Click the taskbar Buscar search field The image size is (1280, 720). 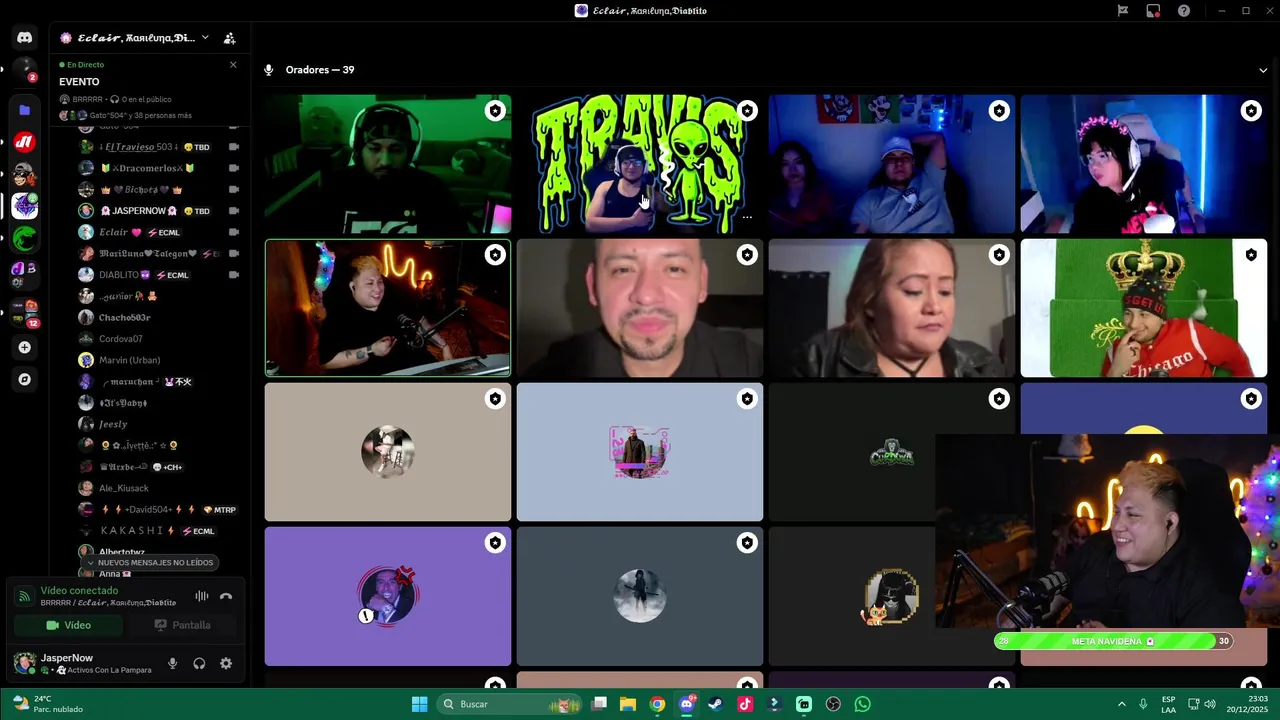tap(510, 704)
